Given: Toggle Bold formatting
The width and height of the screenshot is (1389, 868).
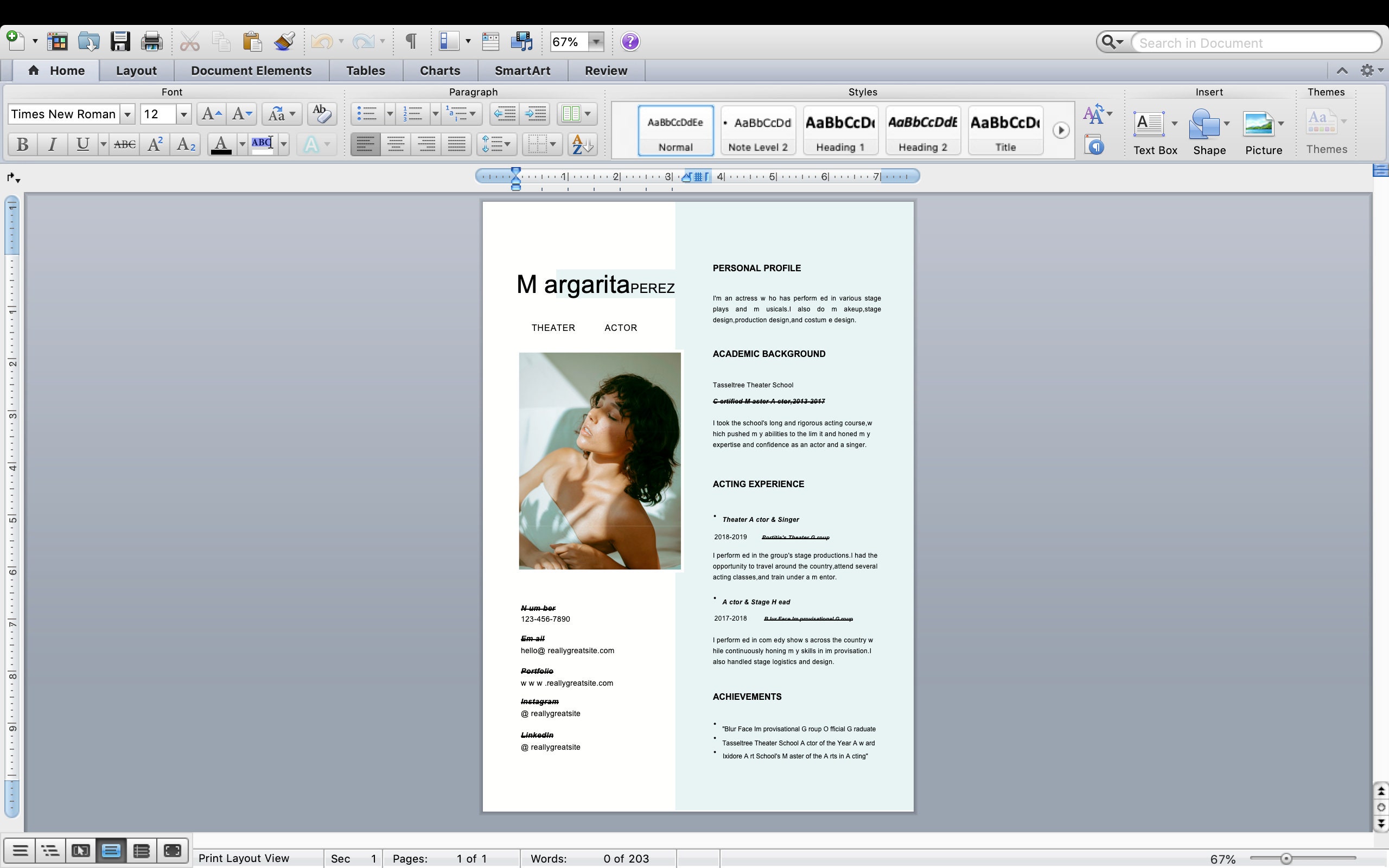Looking at the screenshot, I should (x=22, y=144).
